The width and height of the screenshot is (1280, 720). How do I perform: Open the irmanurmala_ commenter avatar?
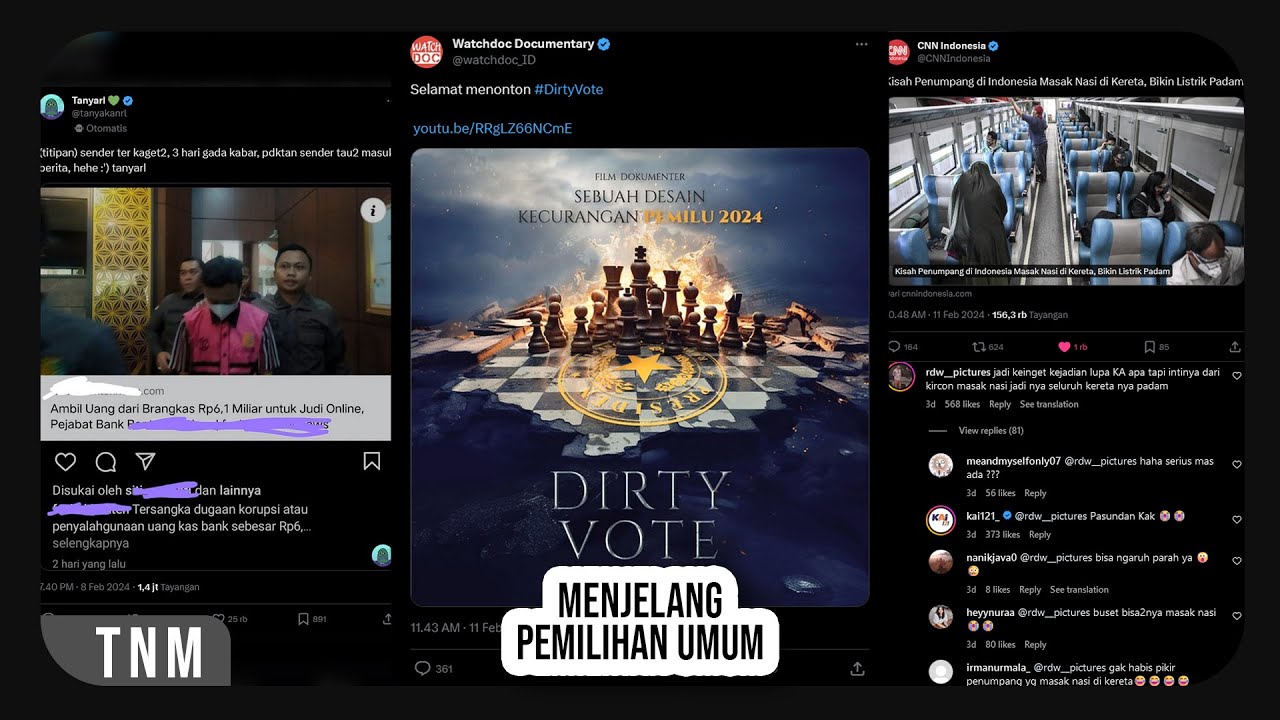(941, 671)
